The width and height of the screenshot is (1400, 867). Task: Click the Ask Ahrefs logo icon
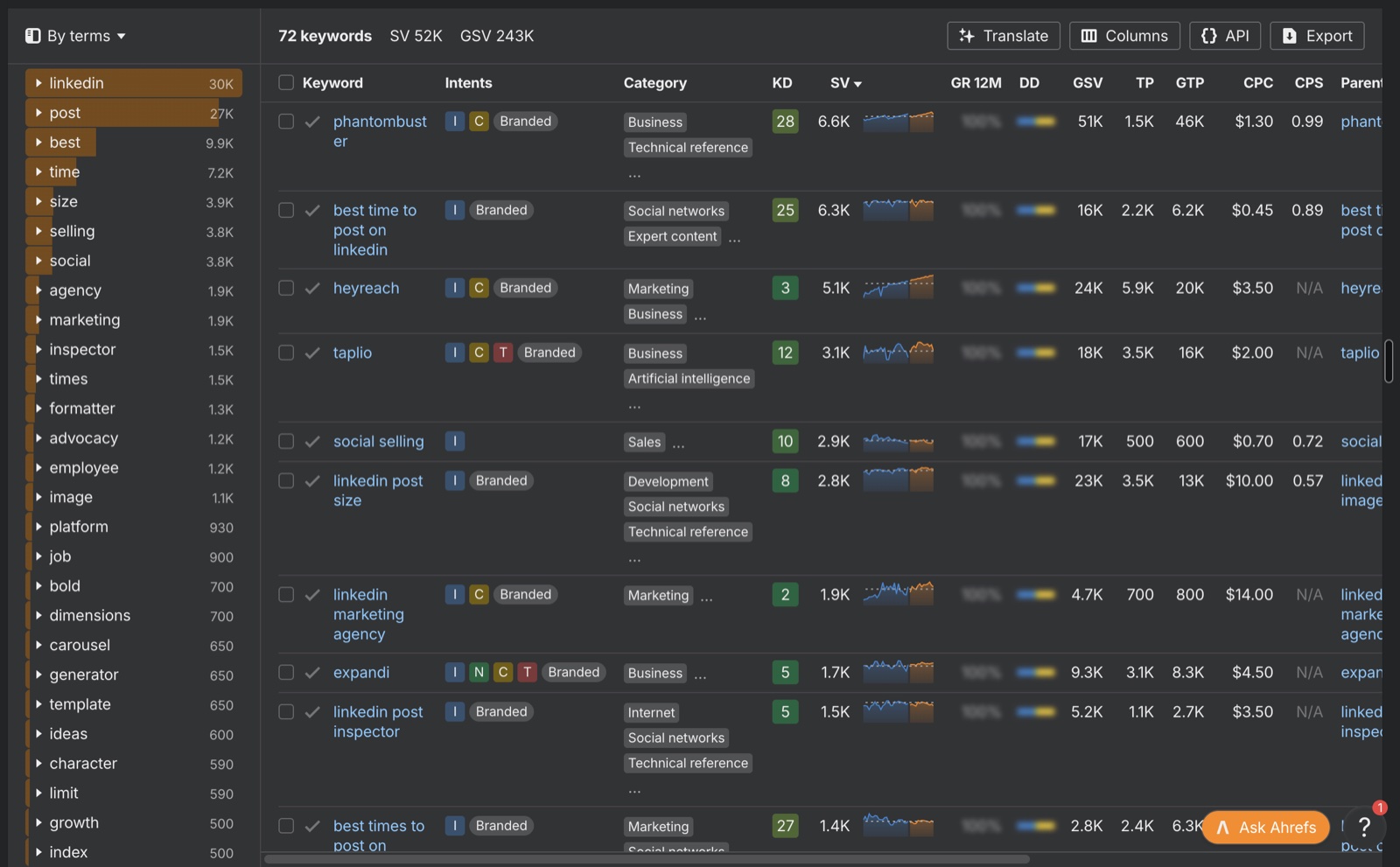[x=1222, y=828]
